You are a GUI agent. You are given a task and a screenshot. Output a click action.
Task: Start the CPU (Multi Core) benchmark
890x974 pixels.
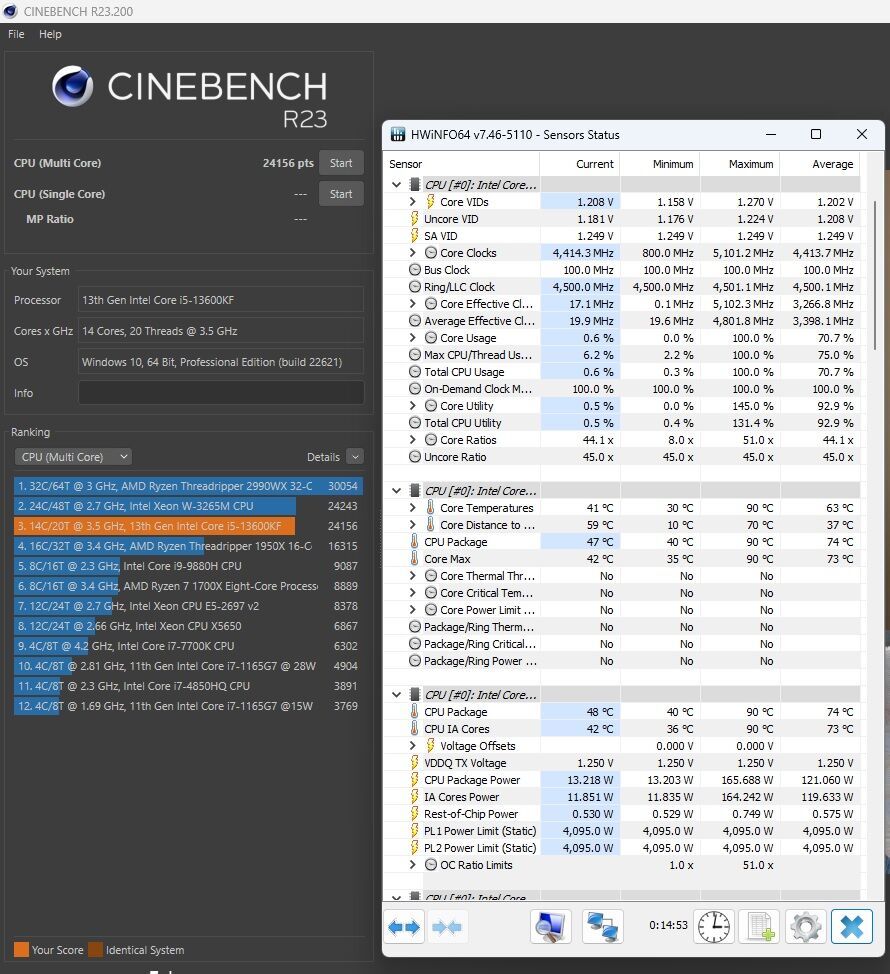(x=341, y=163)
